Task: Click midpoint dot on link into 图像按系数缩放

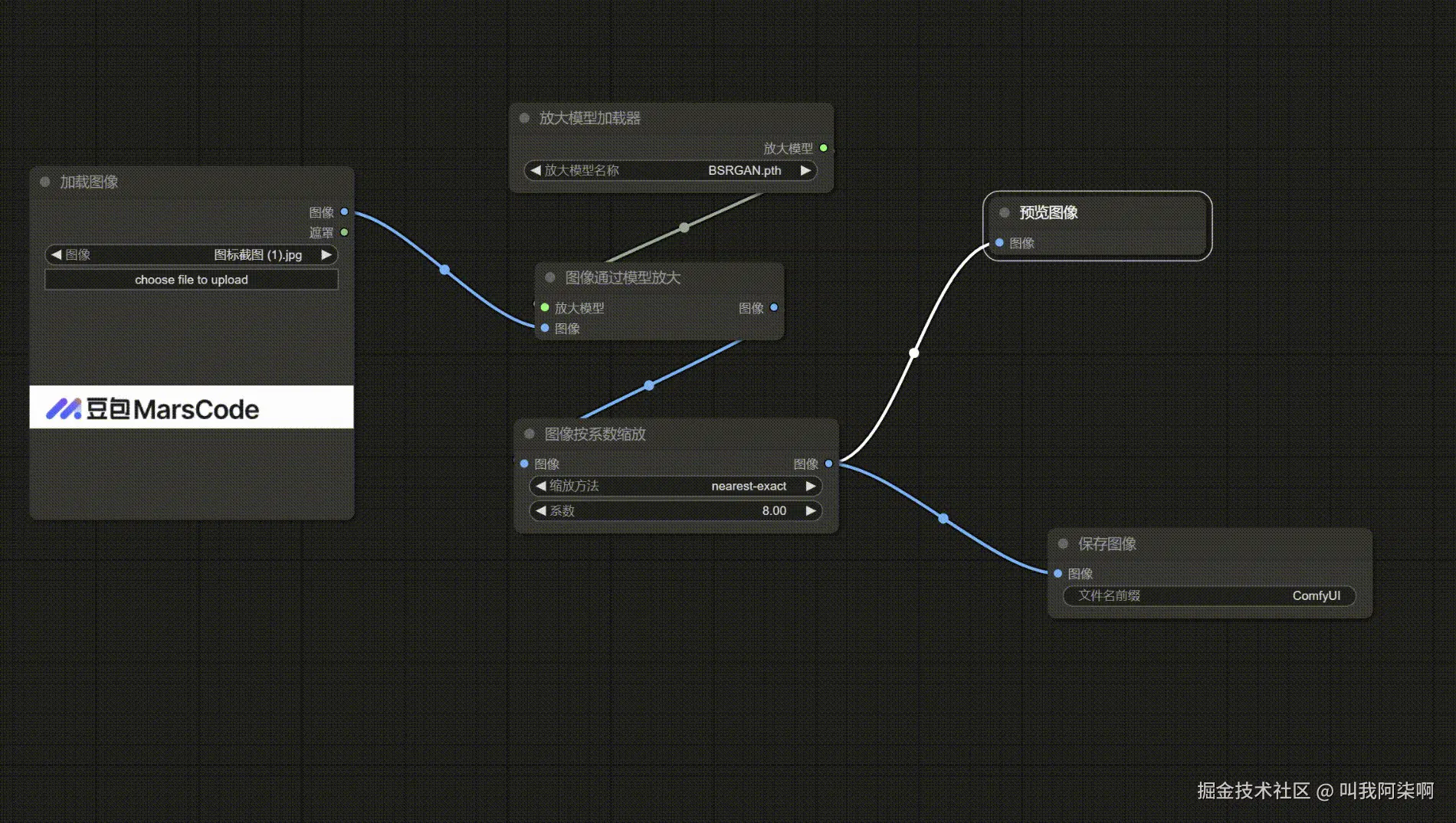Action: tap(649, 385)
